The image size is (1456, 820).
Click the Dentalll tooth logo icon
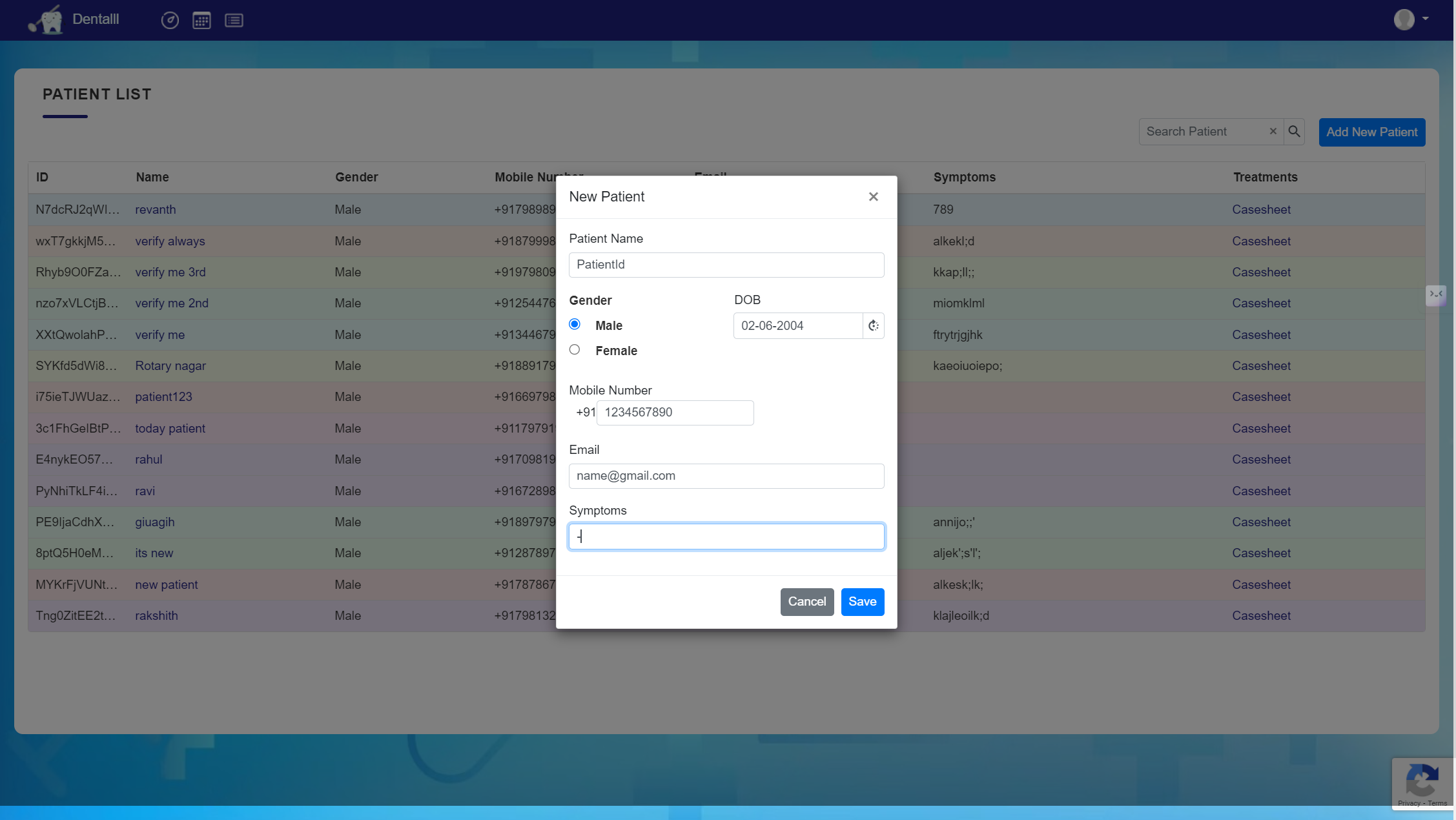coord(46,20)
